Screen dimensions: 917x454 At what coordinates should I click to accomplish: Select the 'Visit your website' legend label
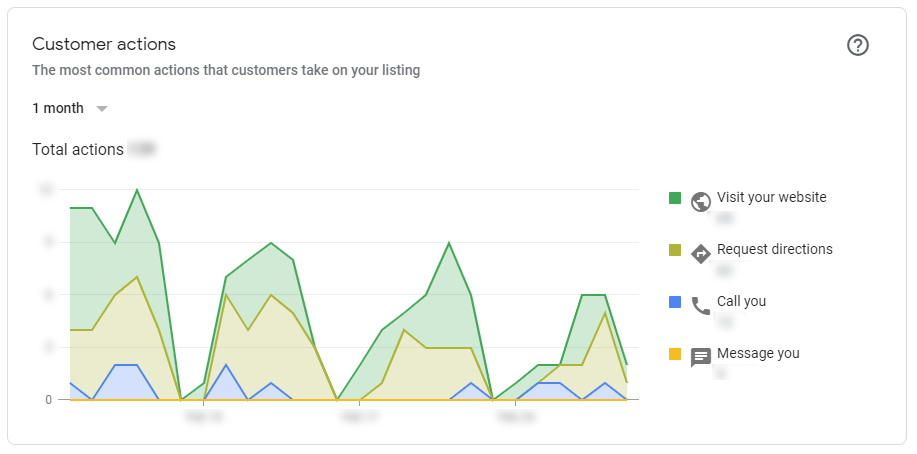tap(771, 197)
